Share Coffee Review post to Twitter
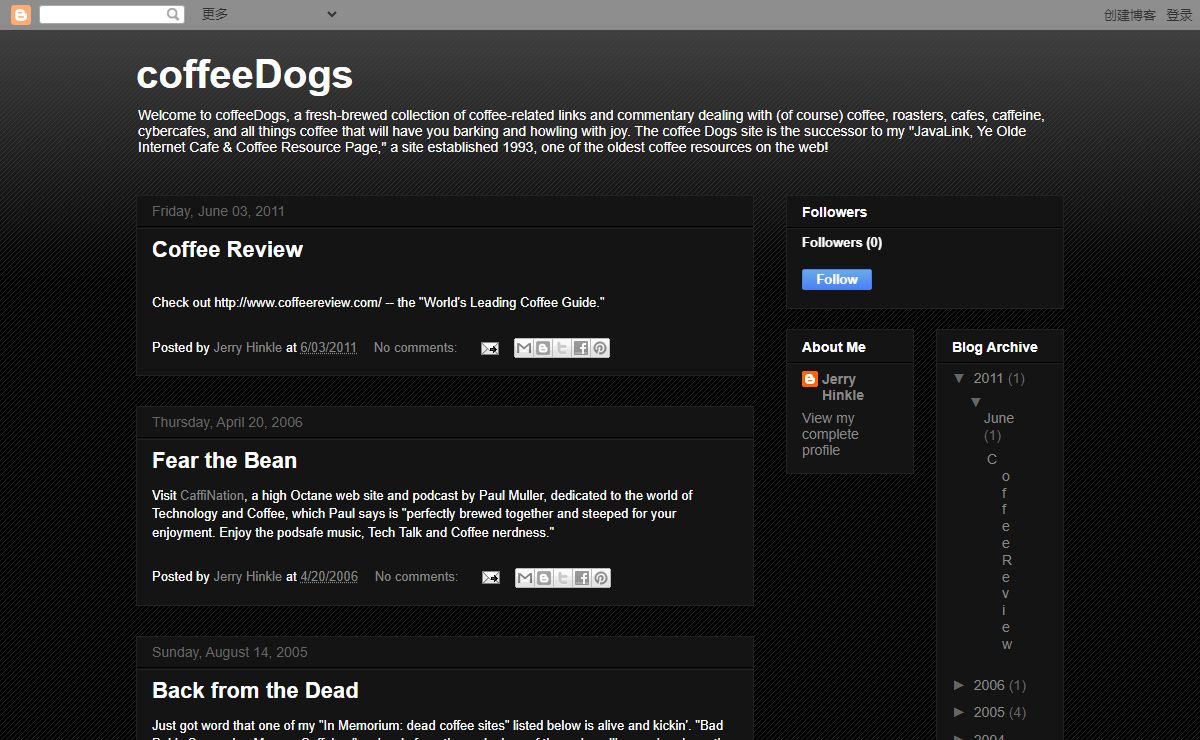 point(562,348)
